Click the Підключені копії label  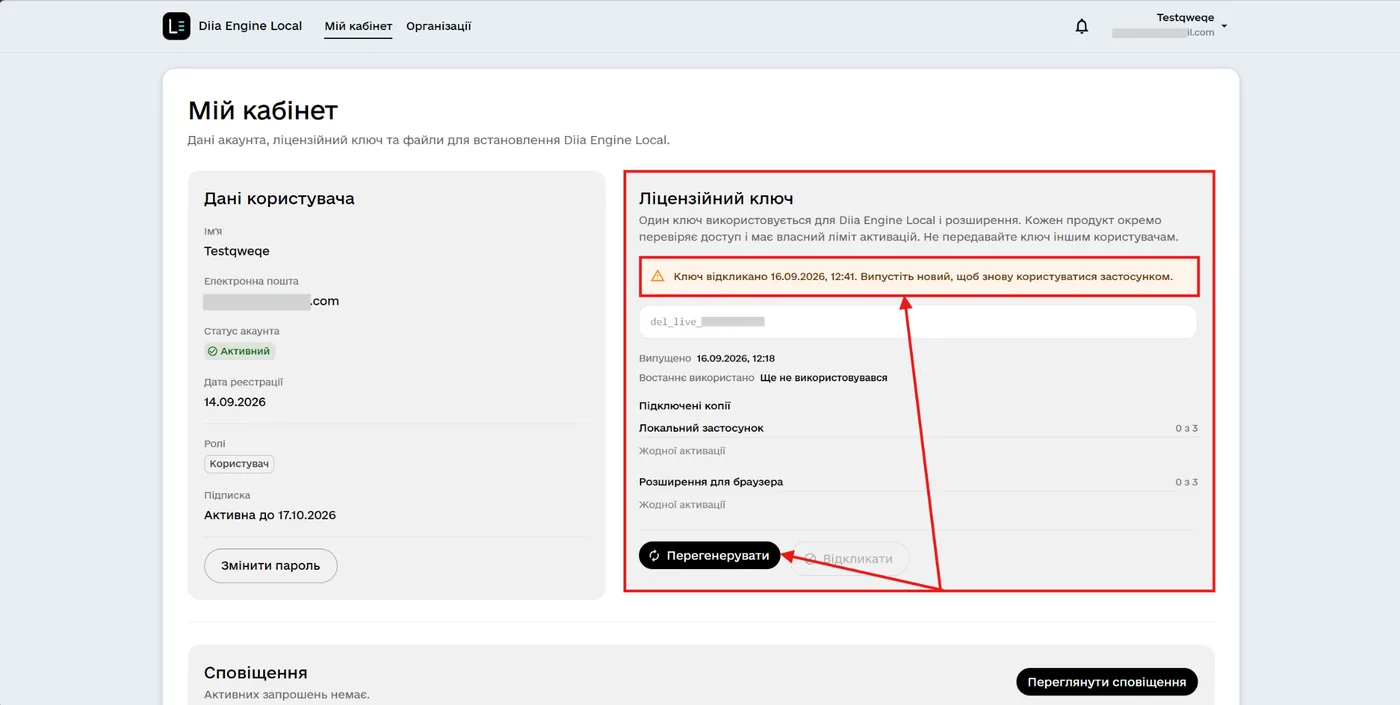(x=685, y=406)
